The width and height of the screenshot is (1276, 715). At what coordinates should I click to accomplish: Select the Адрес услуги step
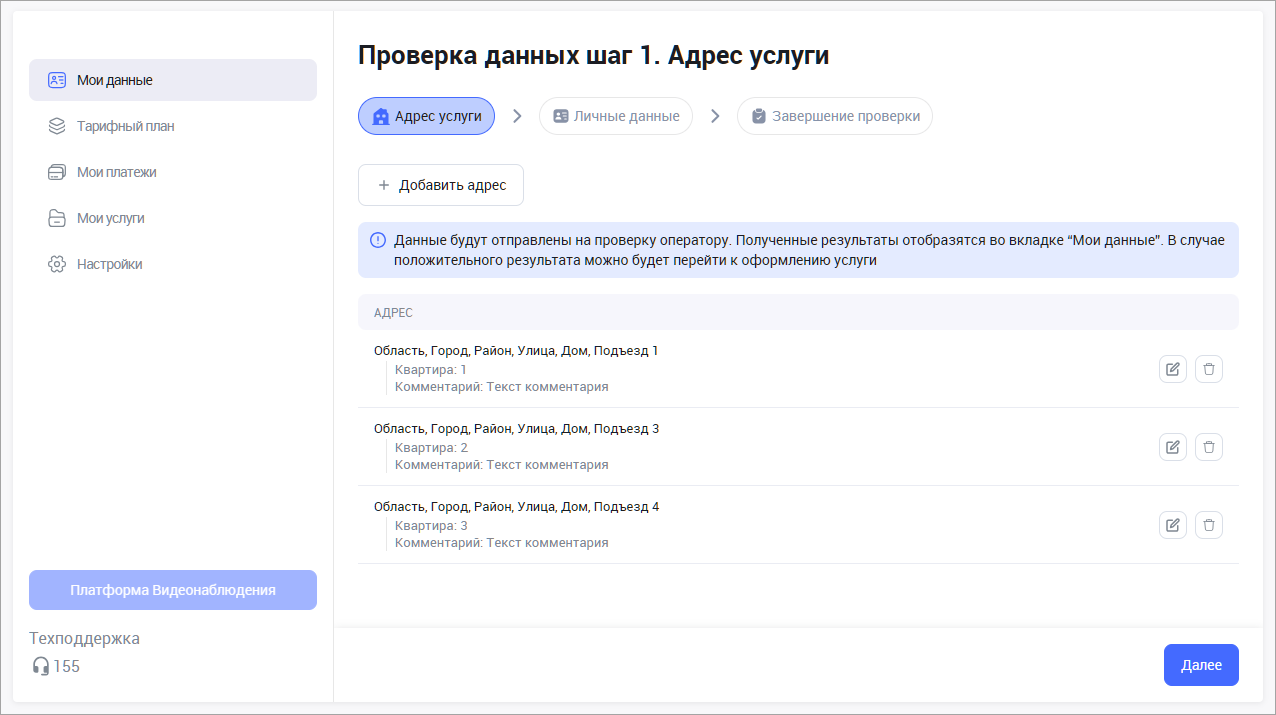point(426,116)
